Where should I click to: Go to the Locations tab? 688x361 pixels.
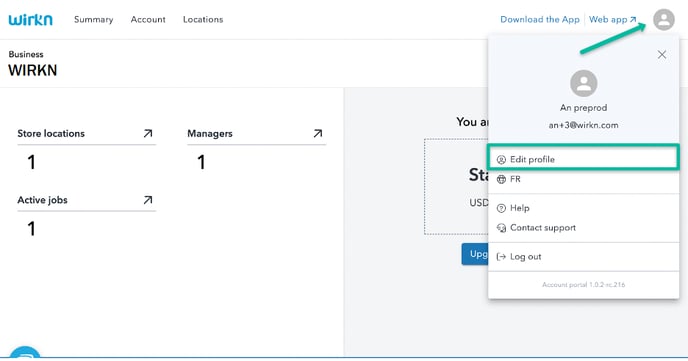tap(203, 20)
